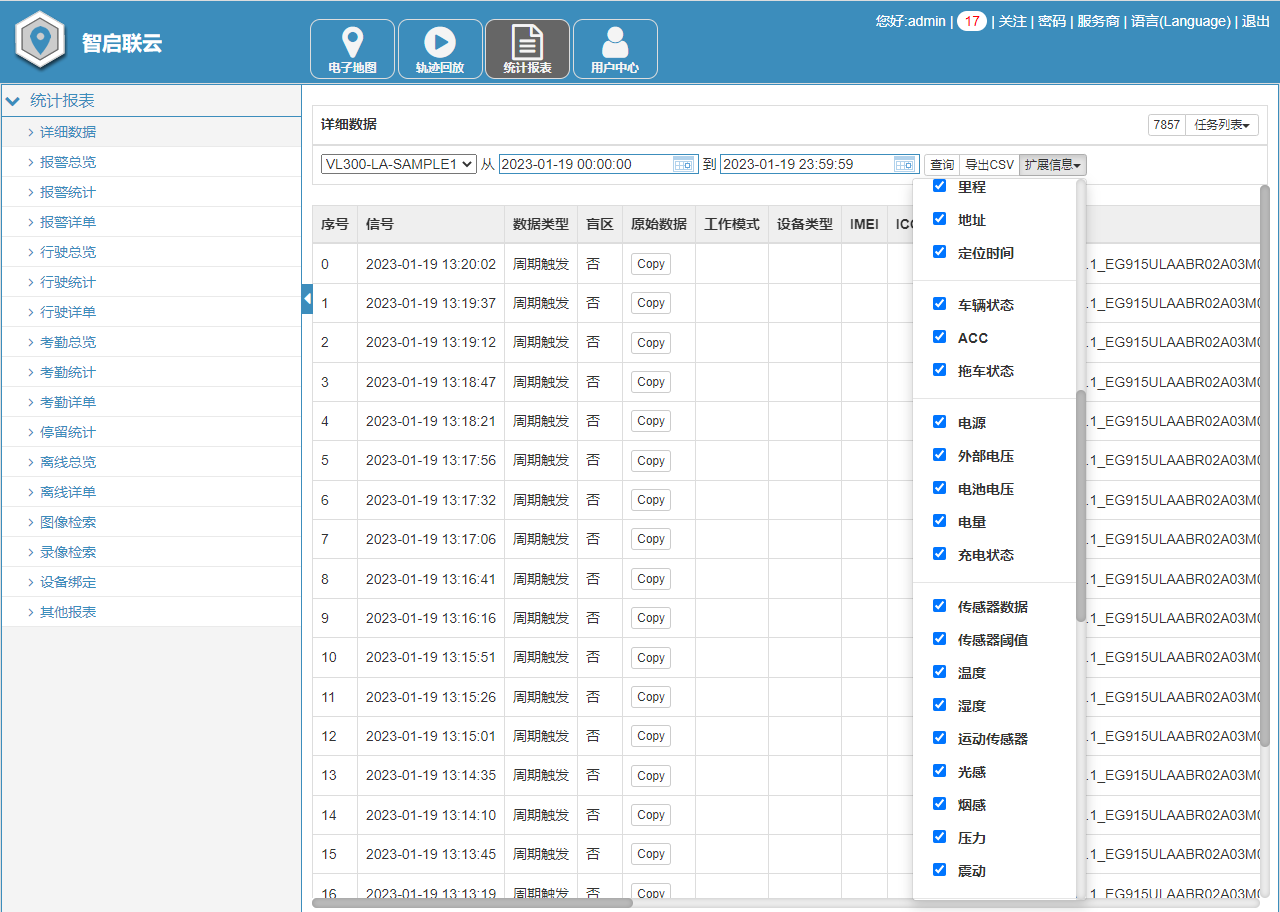Disable the ACC status checkbox
The image size is (1280, 912).
(x=939, y=337)
